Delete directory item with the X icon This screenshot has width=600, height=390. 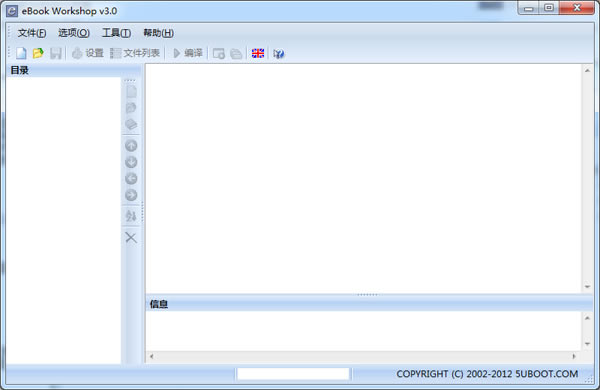point(131,238)
